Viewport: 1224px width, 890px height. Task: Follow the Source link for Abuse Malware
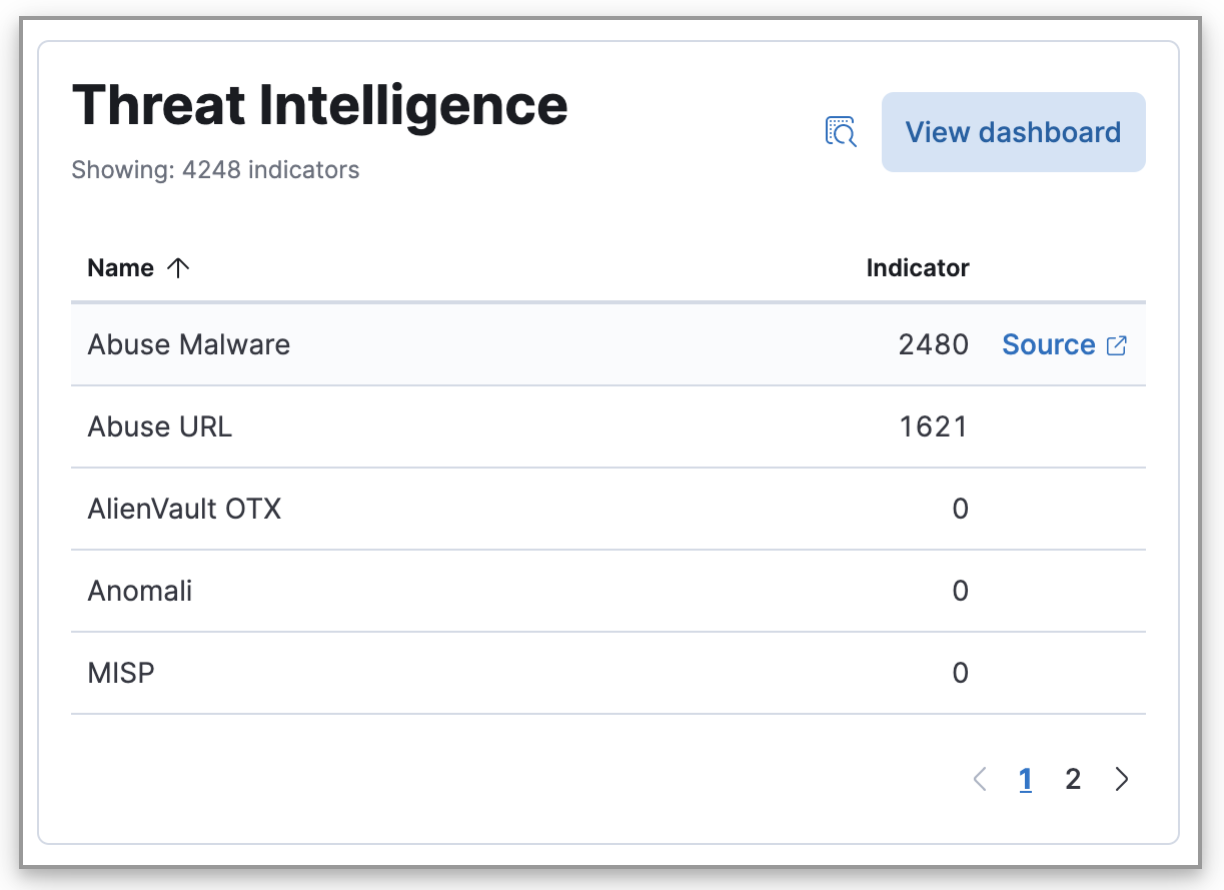pos(1050,344)
